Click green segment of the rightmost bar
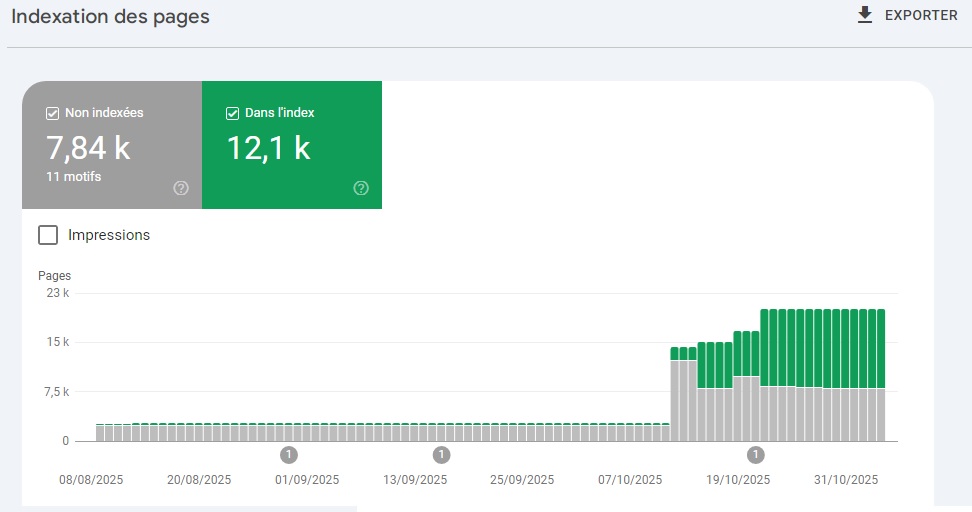Screen dimensions: 972x512 (x=880, y=347)
